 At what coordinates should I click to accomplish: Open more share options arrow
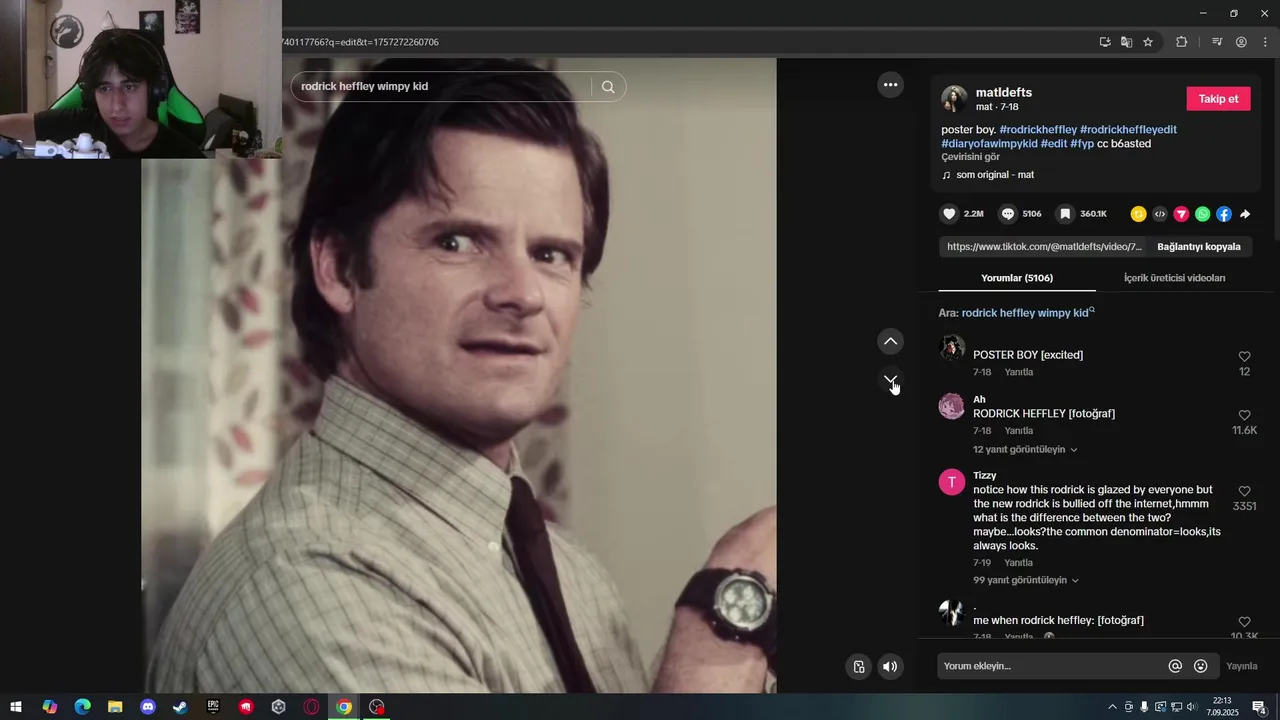(x=1245, y=214)
